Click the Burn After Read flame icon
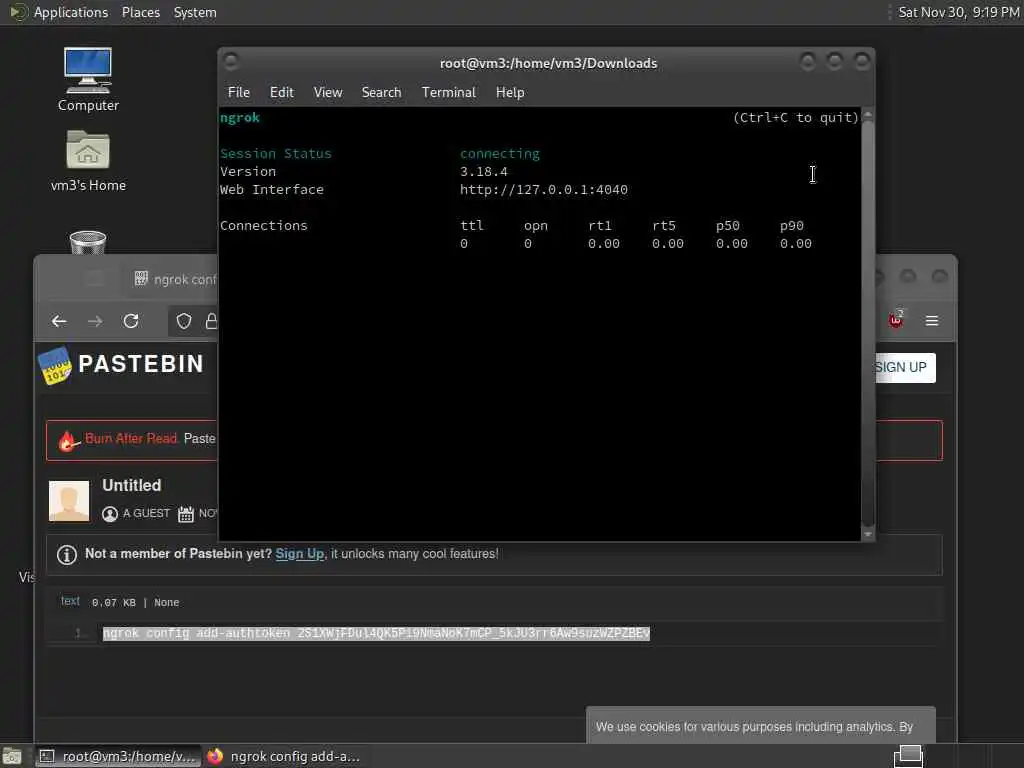Image resolution: width=1024 pixels, height=768 pixels. (x=67, y=441)
